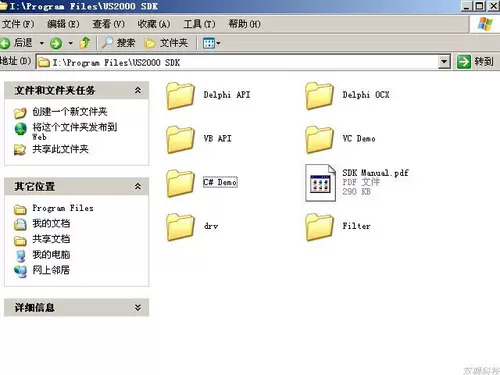Screen dimensions: 500x375
Task: Select the VB API folder icon
Action: pyautogui.click(x=180, y=140)
